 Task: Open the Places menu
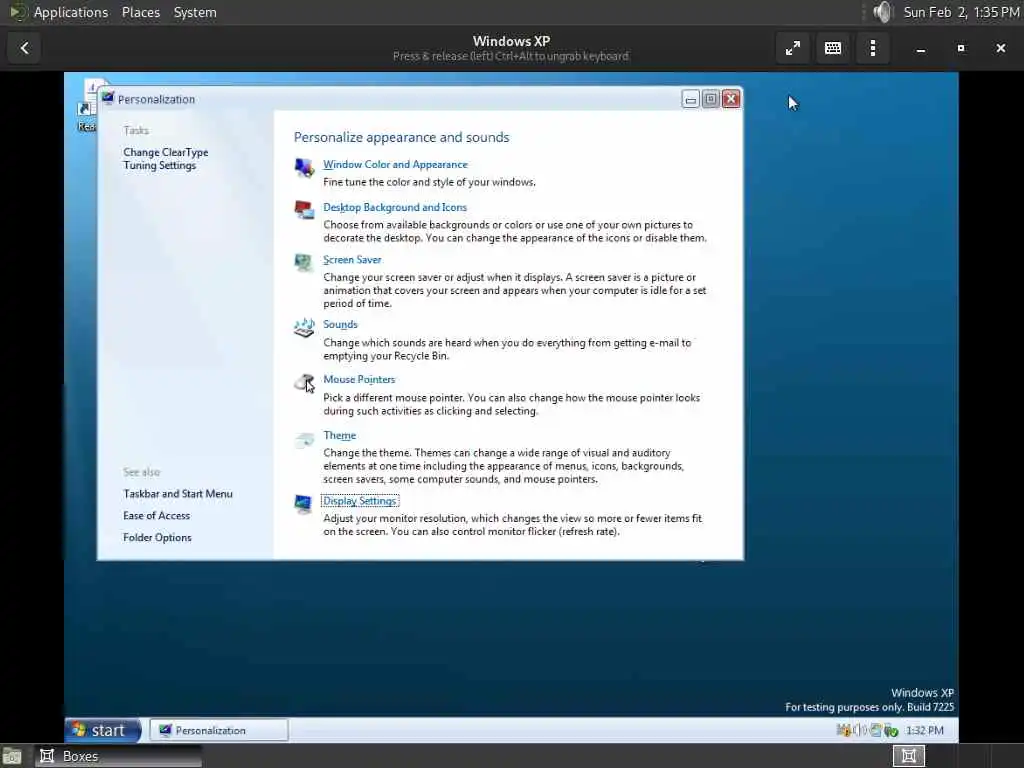click(x=140, y=12)
